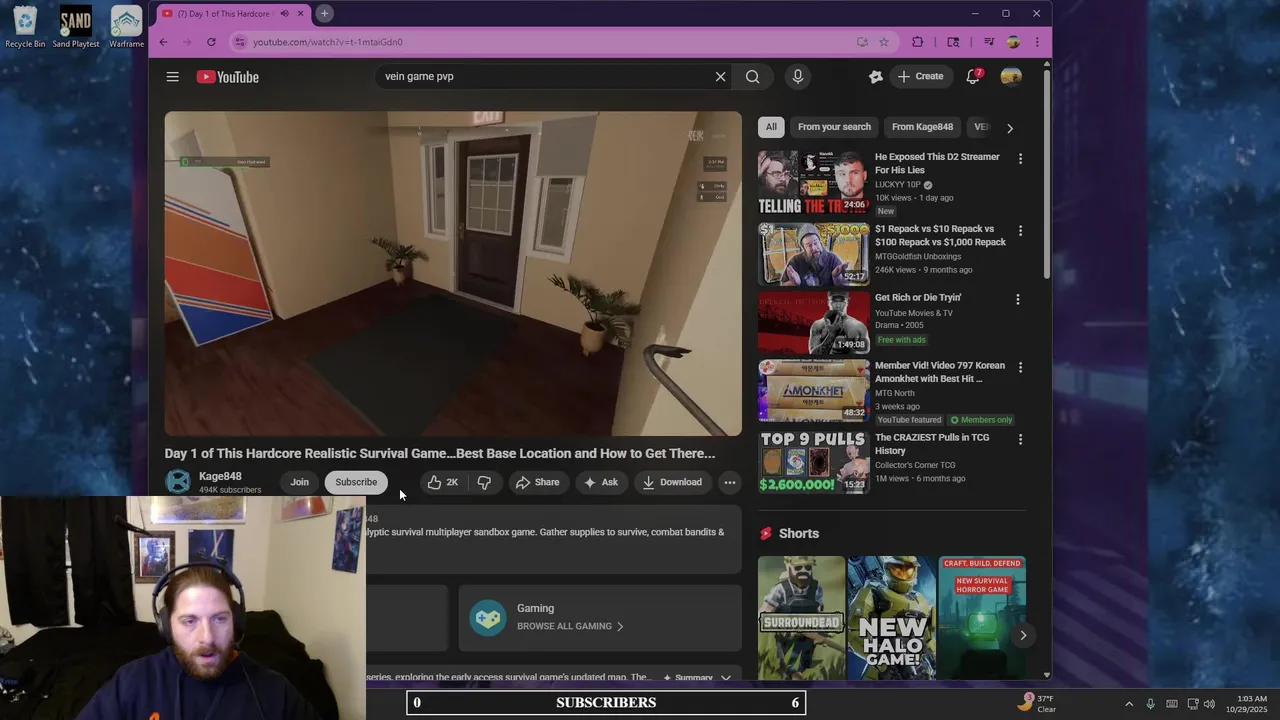The image size is (1280, 720).
Task: Open options for Get Rich or Die Tryin'
Action: coord(1018,299)
